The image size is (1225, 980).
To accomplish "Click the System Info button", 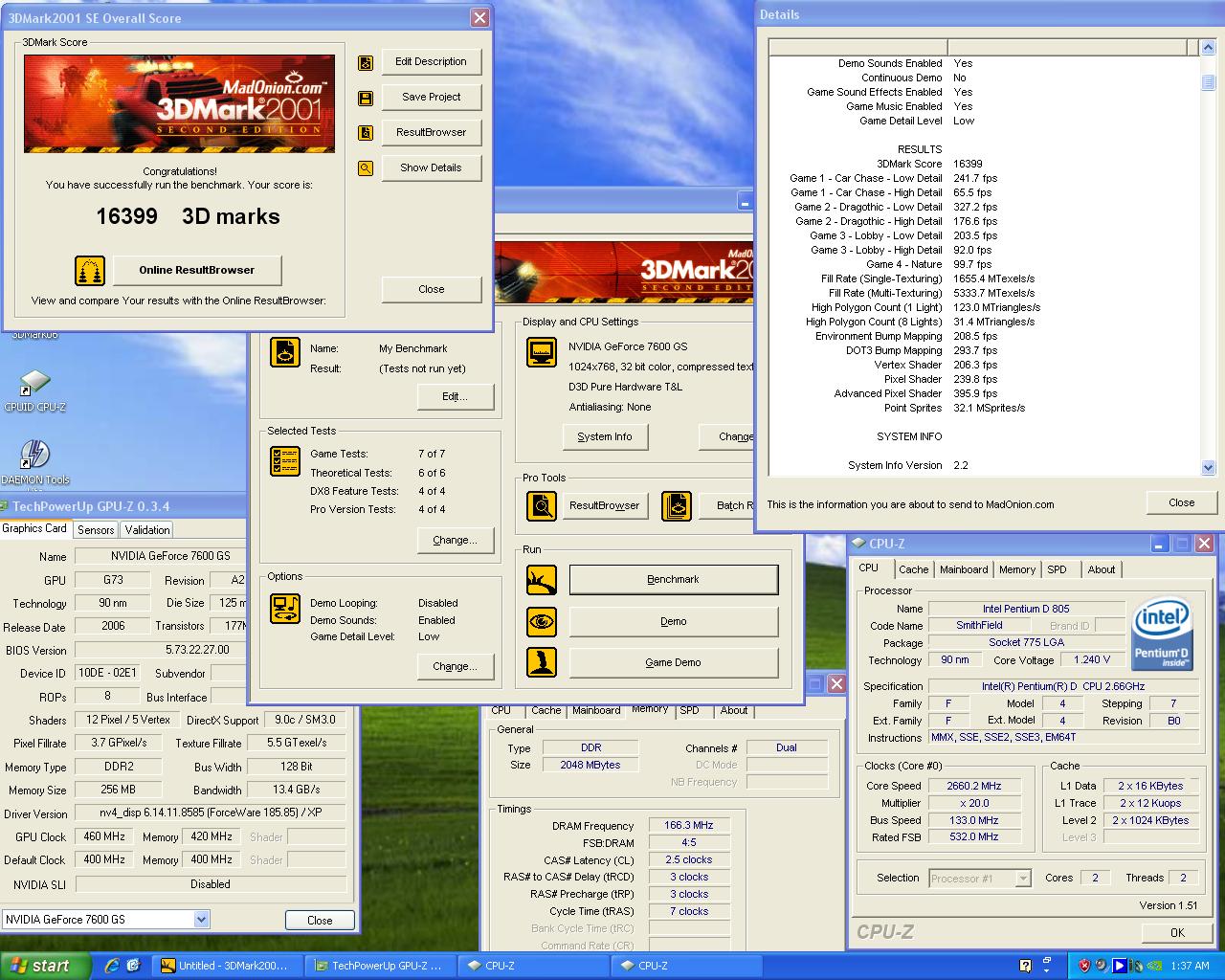I will click(605, 436).
